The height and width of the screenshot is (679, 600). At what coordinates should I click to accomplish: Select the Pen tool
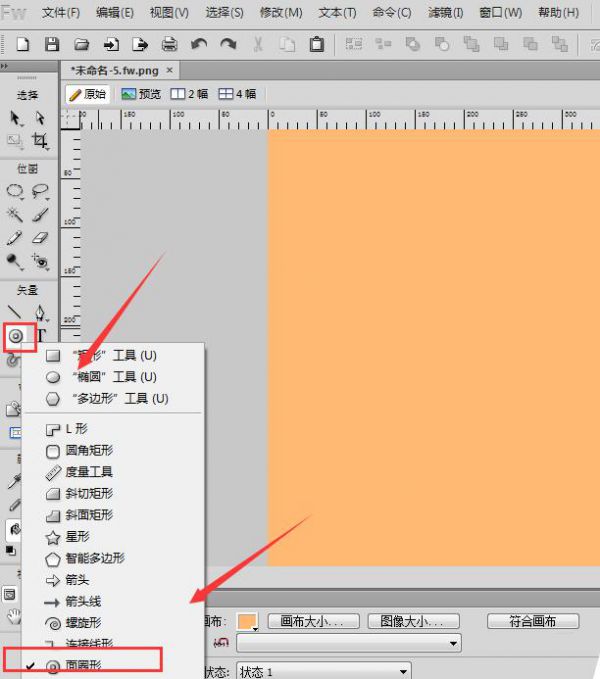[40, 313]
